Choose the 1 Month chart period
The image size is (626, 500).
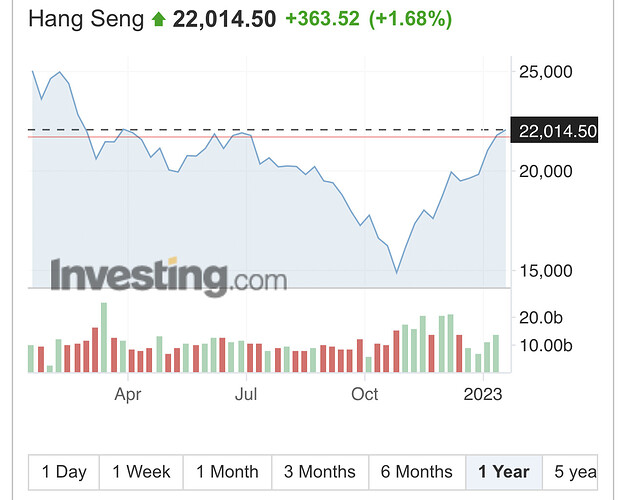pos(227,472)
